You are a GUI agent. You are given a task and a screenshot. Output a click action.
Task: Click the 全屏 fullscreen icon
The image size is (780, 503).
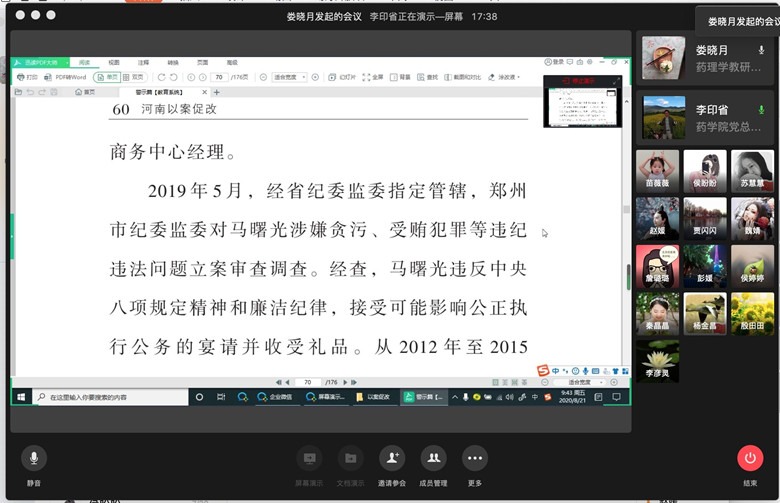pos(373,77)
